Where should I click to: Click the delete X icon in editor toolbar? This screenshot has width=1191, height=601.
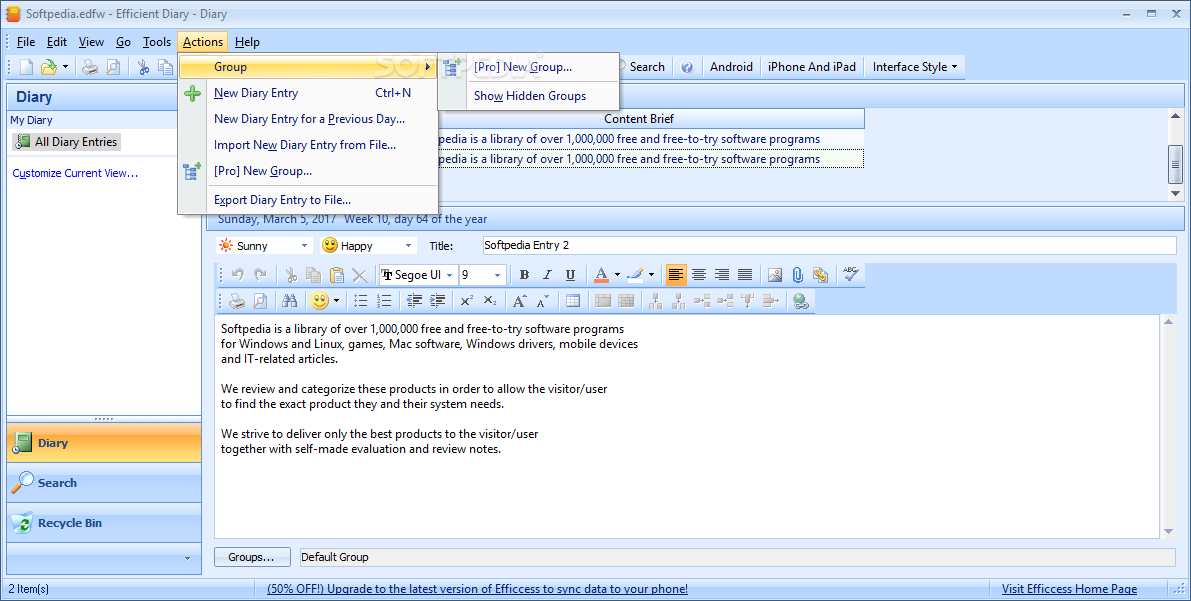pos(359,275)
